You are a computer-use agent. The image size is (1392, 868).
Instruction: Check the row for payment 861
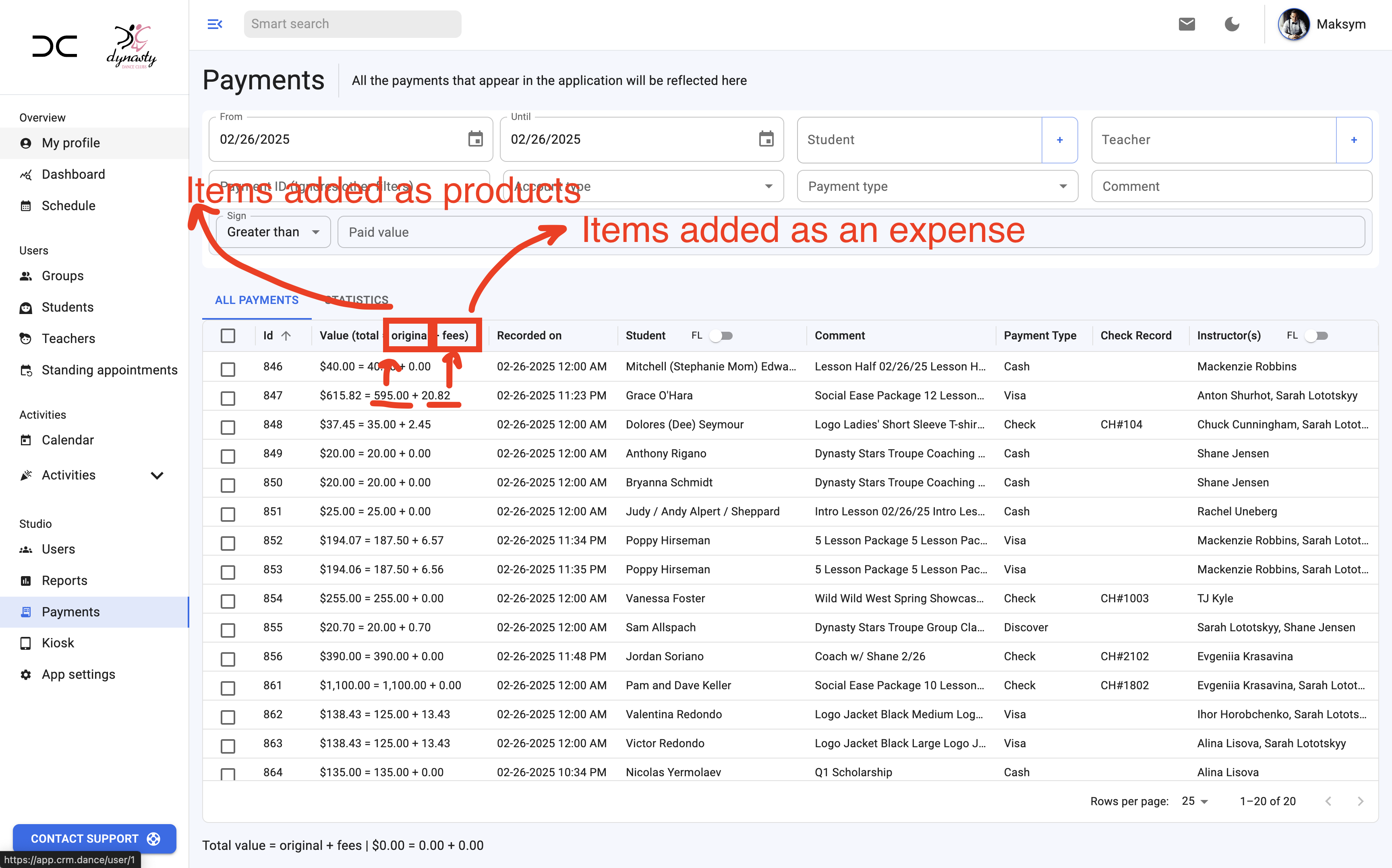click(228, 688)
